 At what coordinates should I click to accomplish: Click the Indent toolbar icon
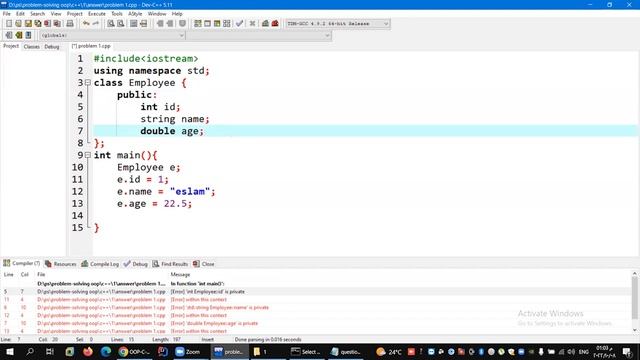160,24
